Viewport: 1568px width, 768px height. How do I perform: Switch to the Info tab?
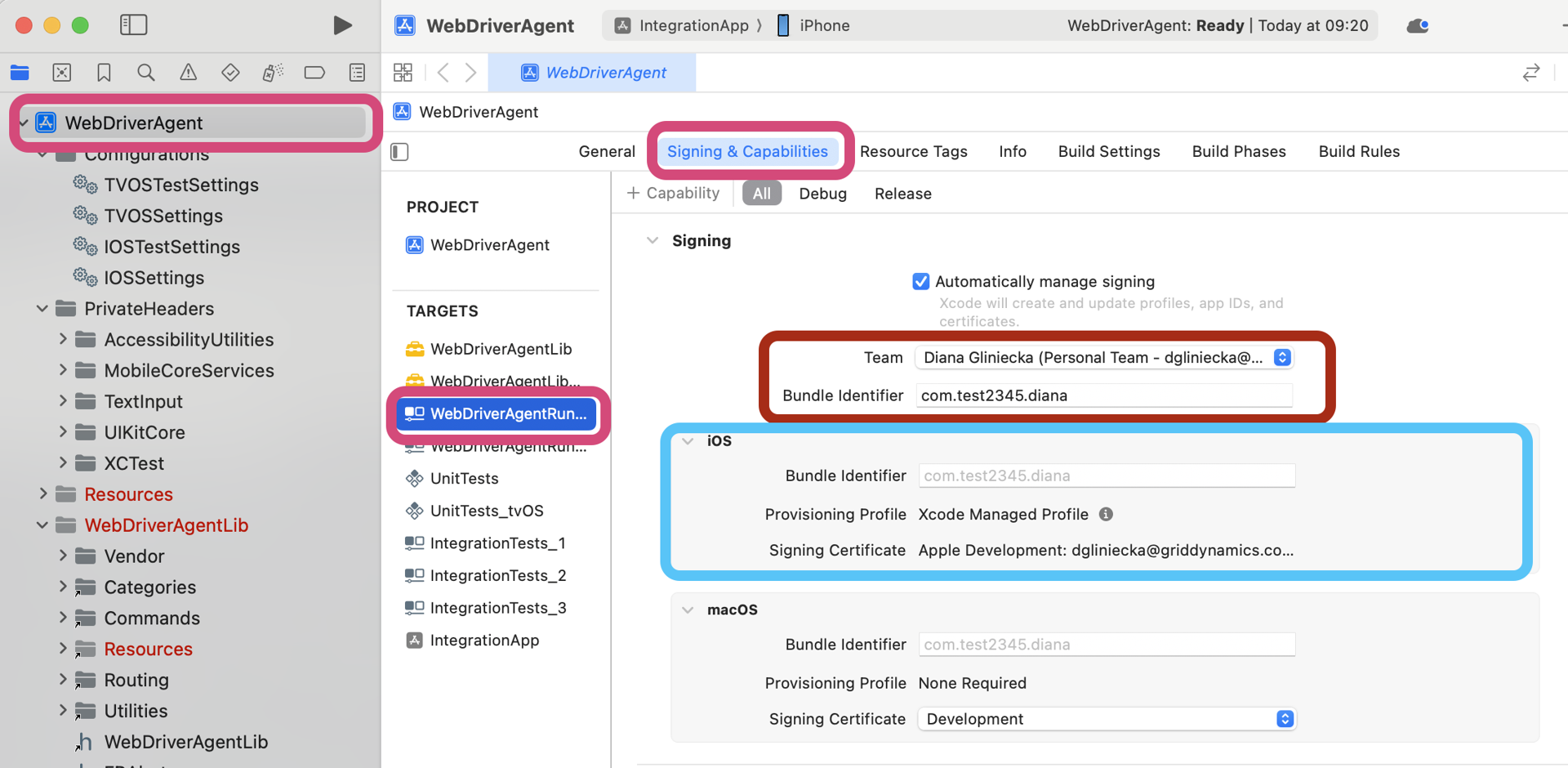[x=1013, y=151]
